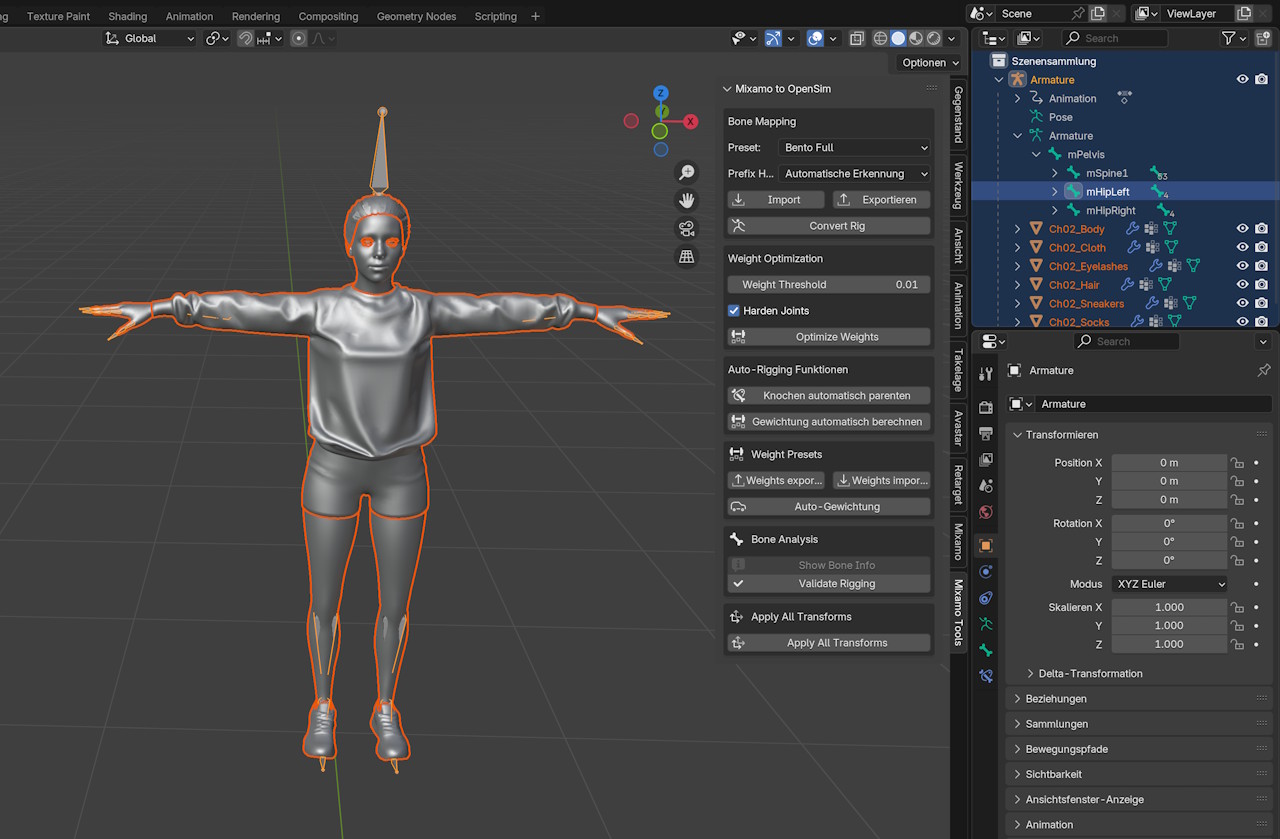
Task: Toggle Armature visibility eye in outliner
Action: (x=1242, y=80)
